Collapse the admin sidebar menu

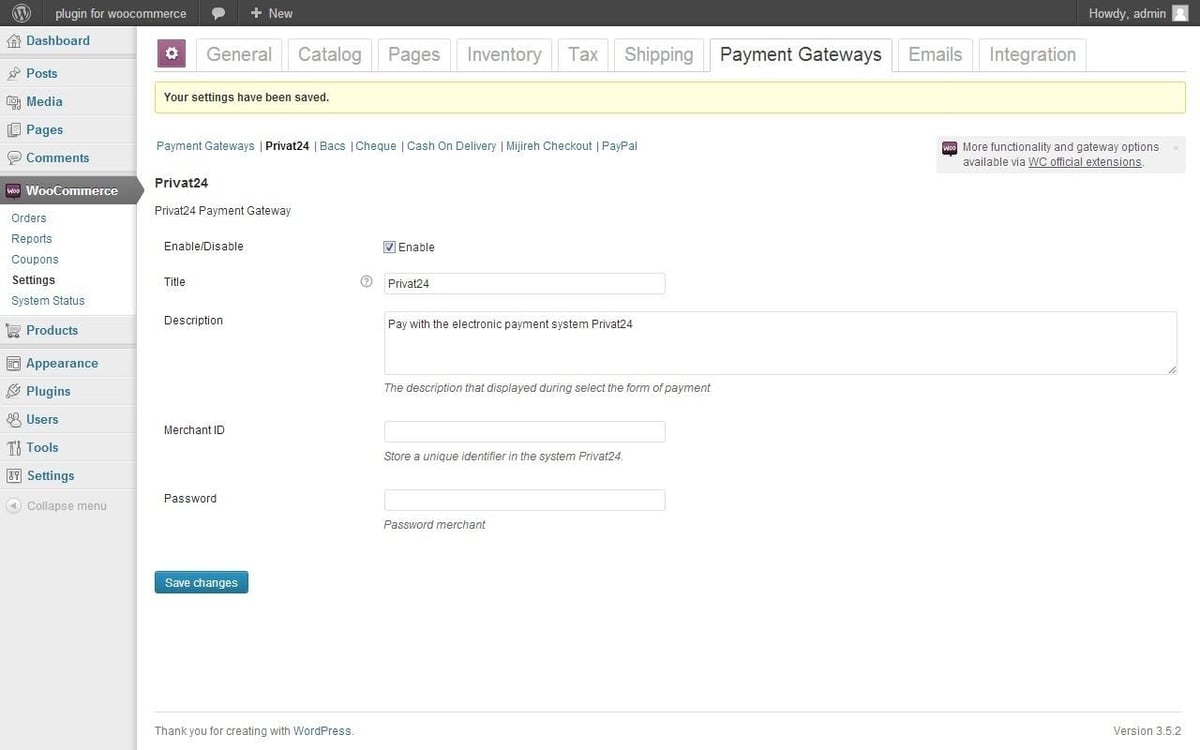[57, 506]
